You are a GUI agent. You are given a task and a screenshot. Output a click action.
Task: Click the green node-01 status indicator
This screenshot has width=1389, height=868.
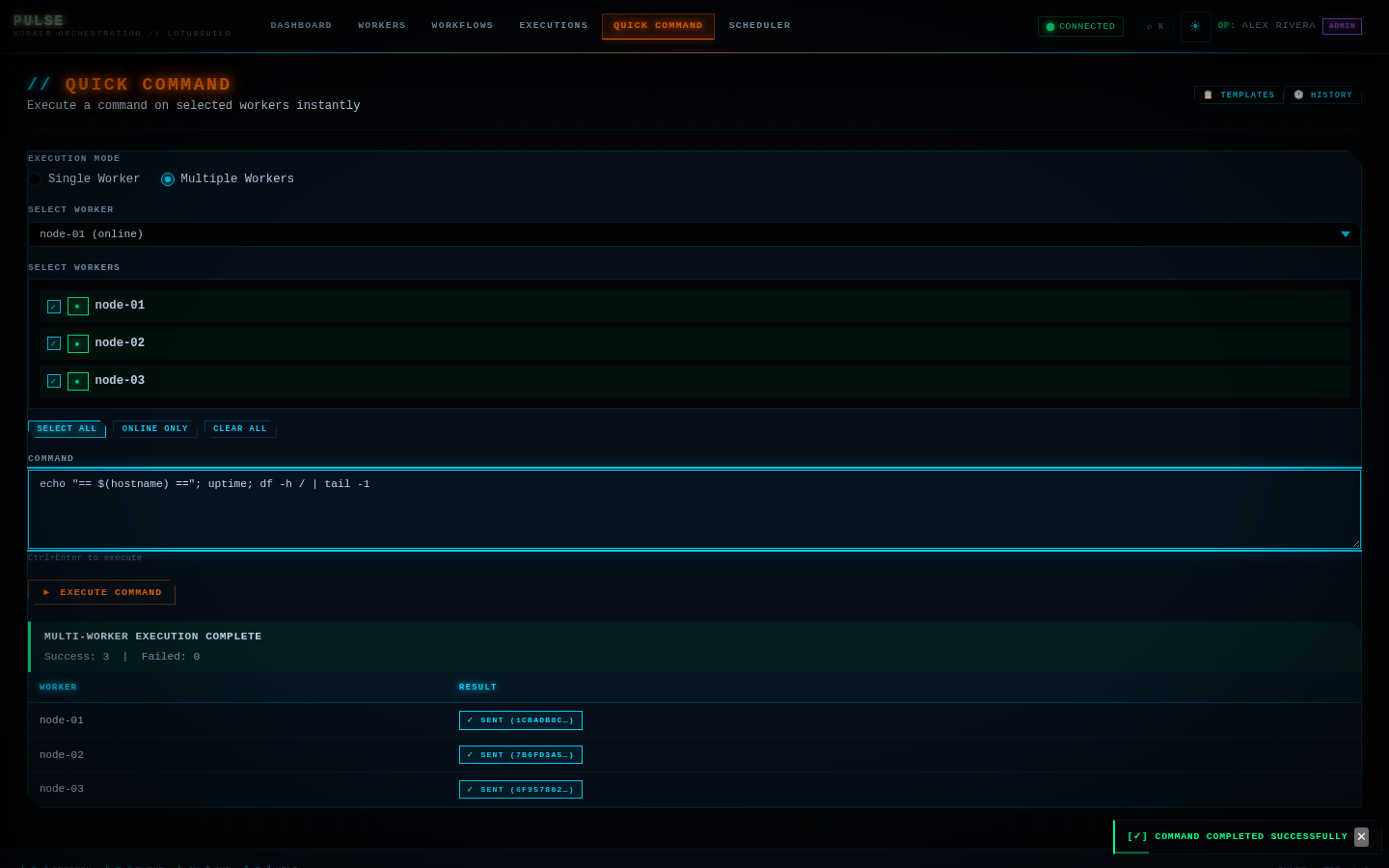click(x=78, y=306)
